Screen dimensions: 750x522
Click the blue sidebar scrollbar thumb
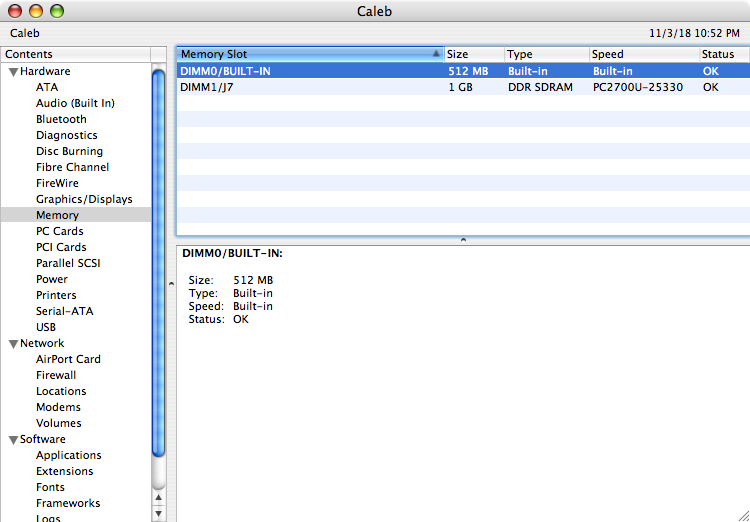point(158,263)
